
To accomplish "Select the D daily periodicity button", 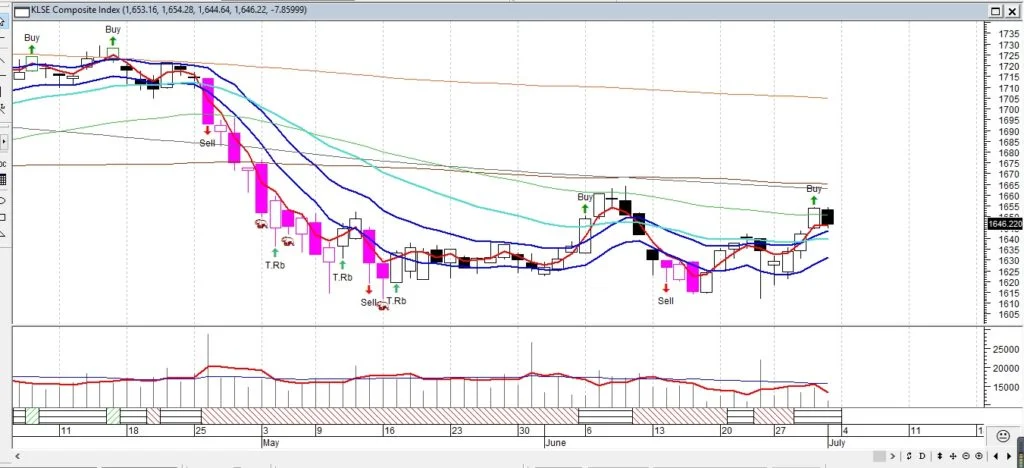I will tap(922, 456).
